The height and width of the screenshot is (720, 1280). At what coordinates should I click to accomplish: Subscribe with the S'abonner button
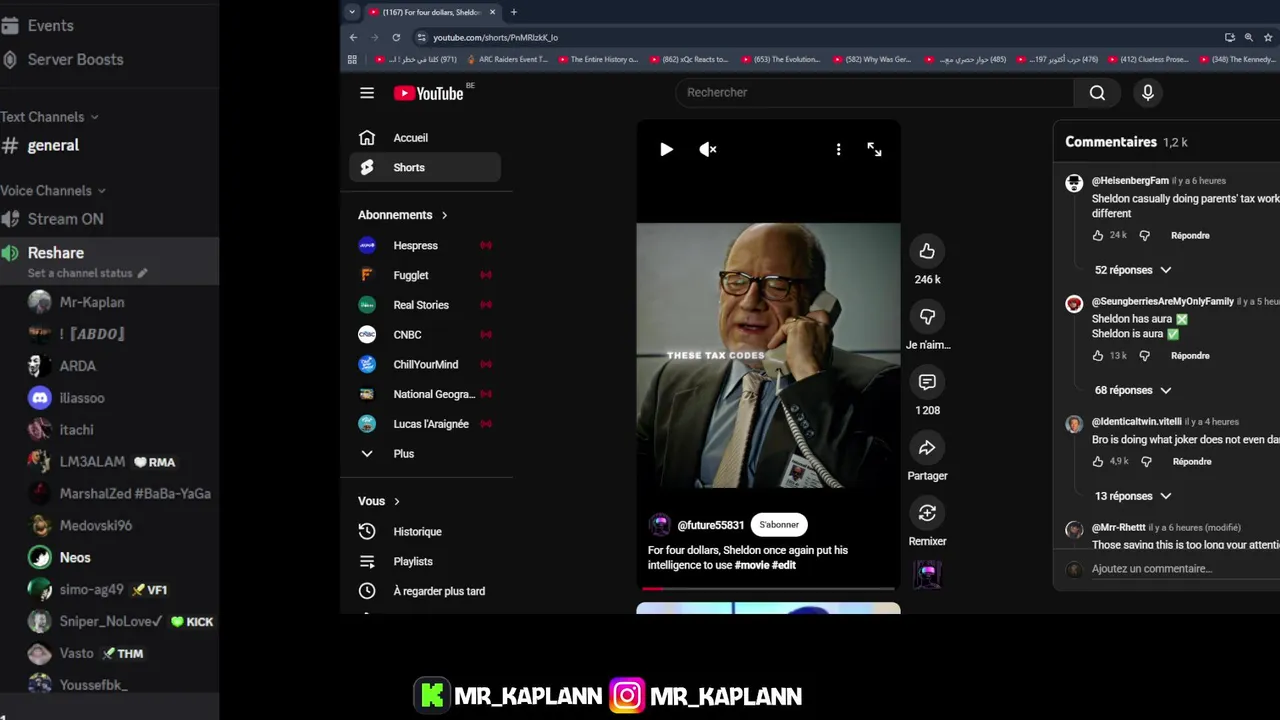coord(779,524)
